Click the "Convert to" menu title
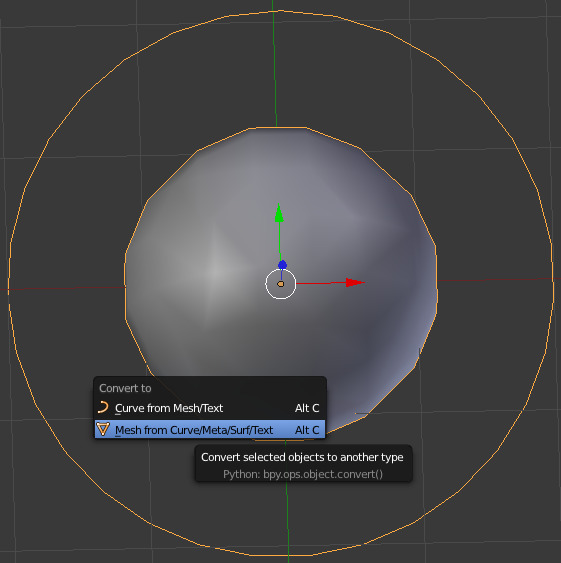The width and height of the screenshot is (561, 563). [125, 388]
